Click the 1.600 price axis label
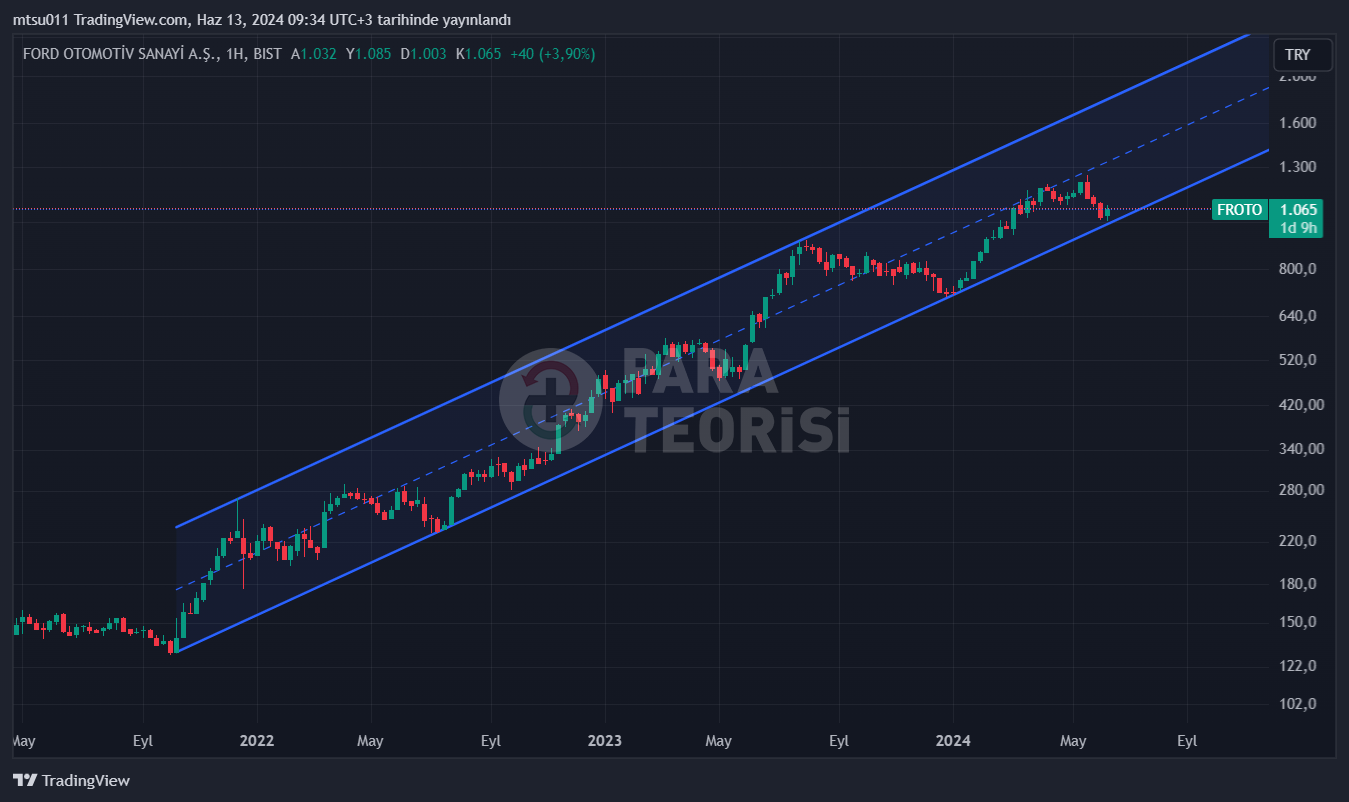Viewport: 1349px width, 802px height. tap(1296, 123)
